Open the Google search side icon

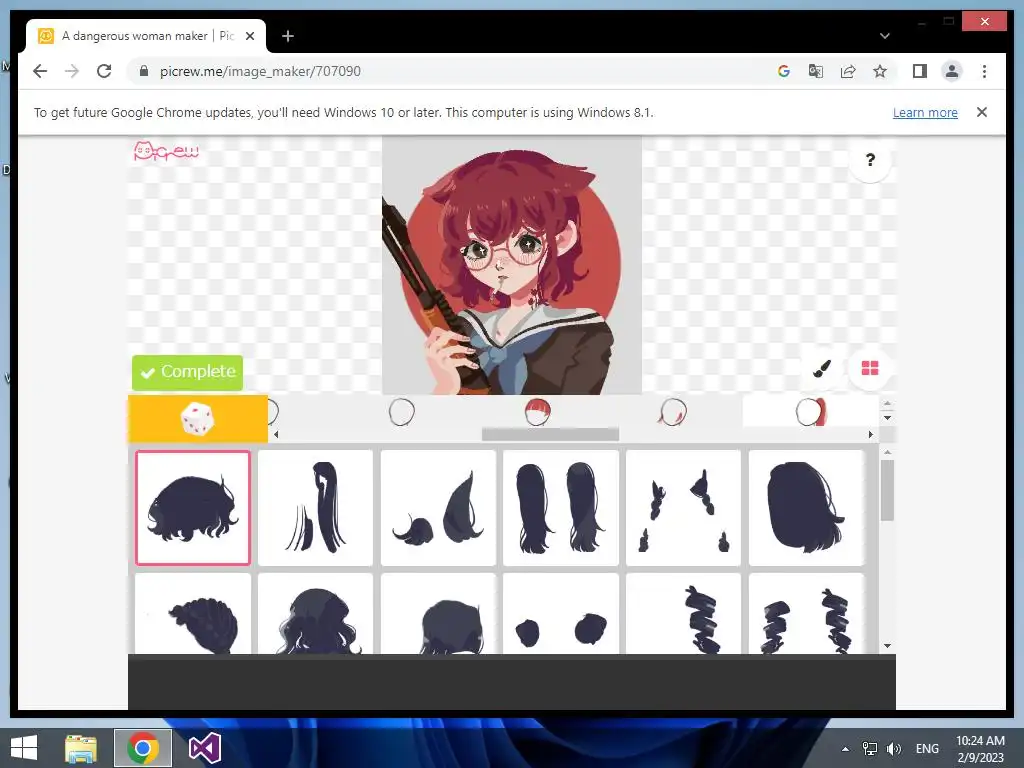pos(784,71)
